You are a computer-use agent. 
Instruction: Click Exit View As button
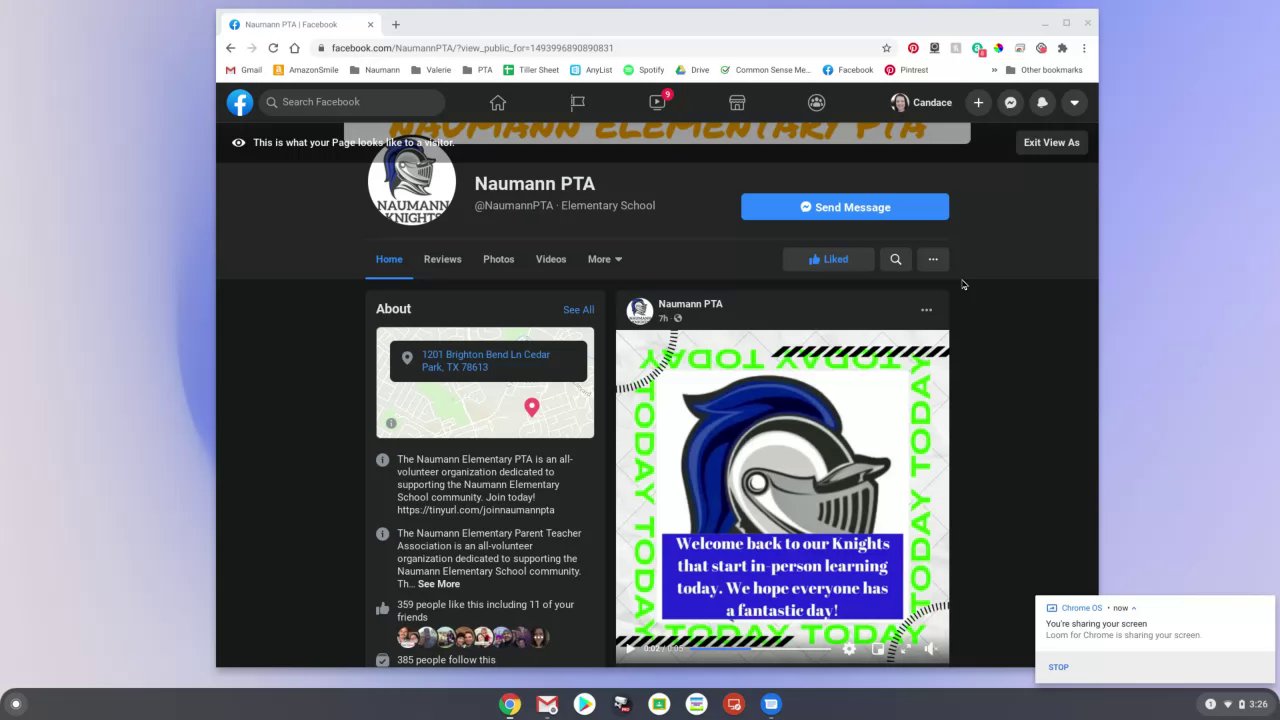1051,142
